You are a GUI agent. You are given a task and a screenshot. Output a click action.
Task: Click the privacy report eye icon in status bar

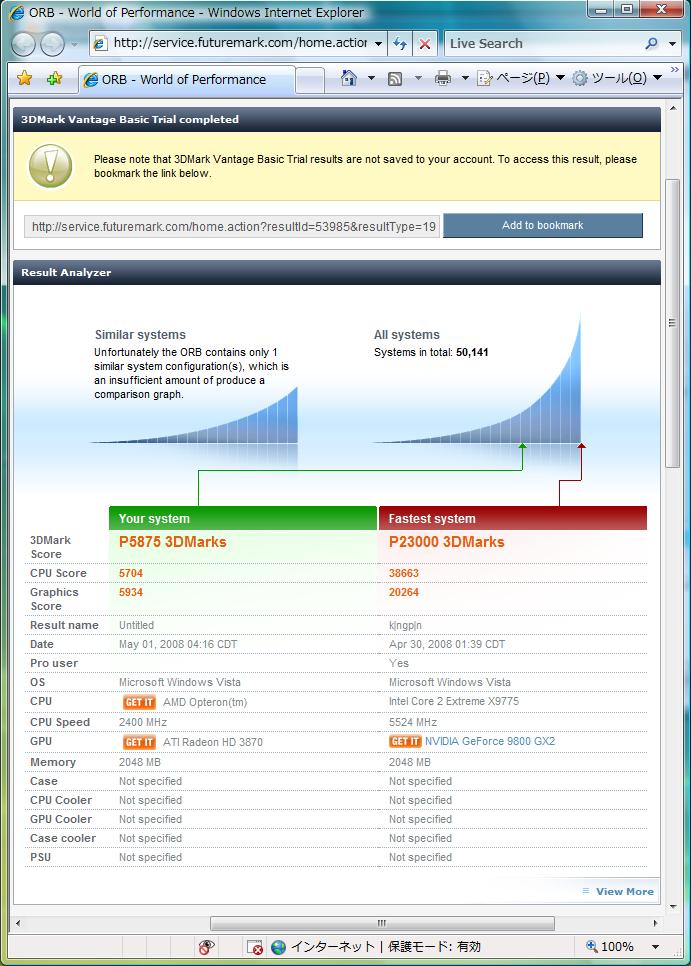(x=207, y=947)
